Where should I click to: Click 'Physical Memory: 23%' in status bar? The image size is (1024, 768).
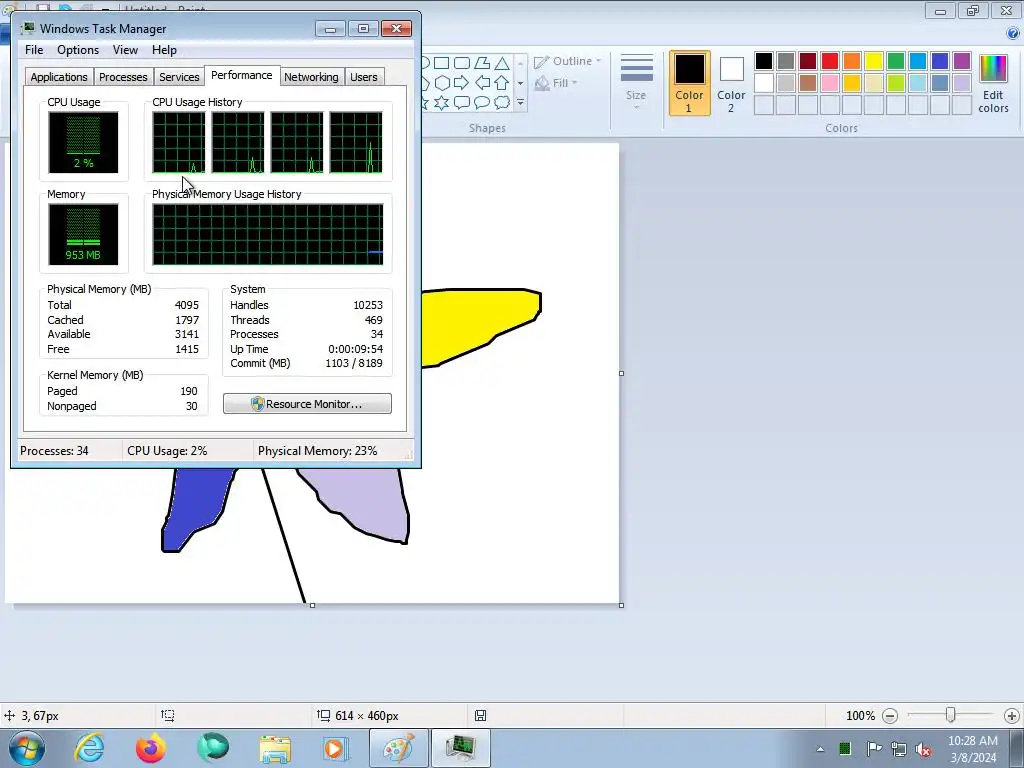click(x=317, y=451)
